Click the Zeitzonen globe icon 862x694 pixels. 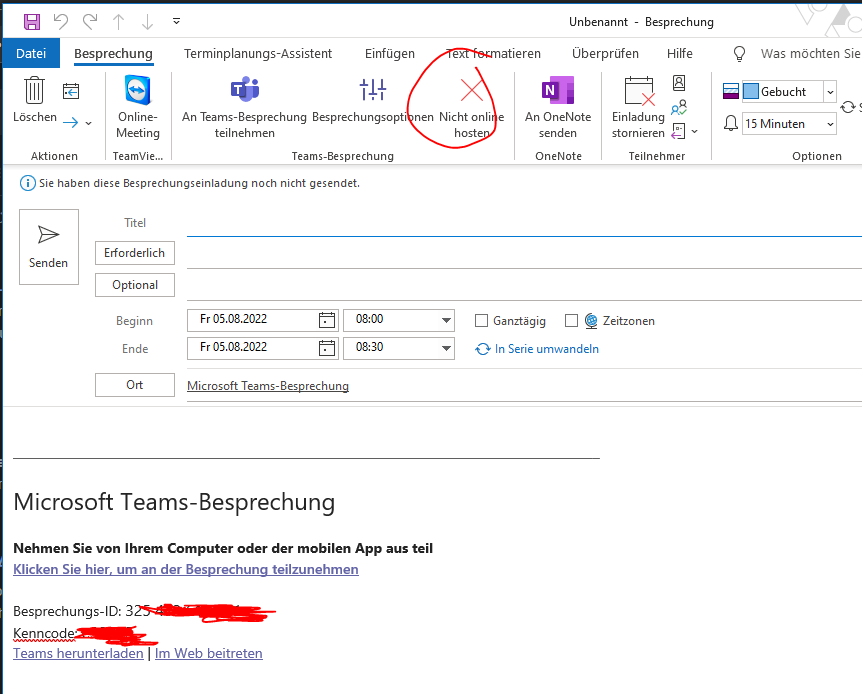[591, 321]
